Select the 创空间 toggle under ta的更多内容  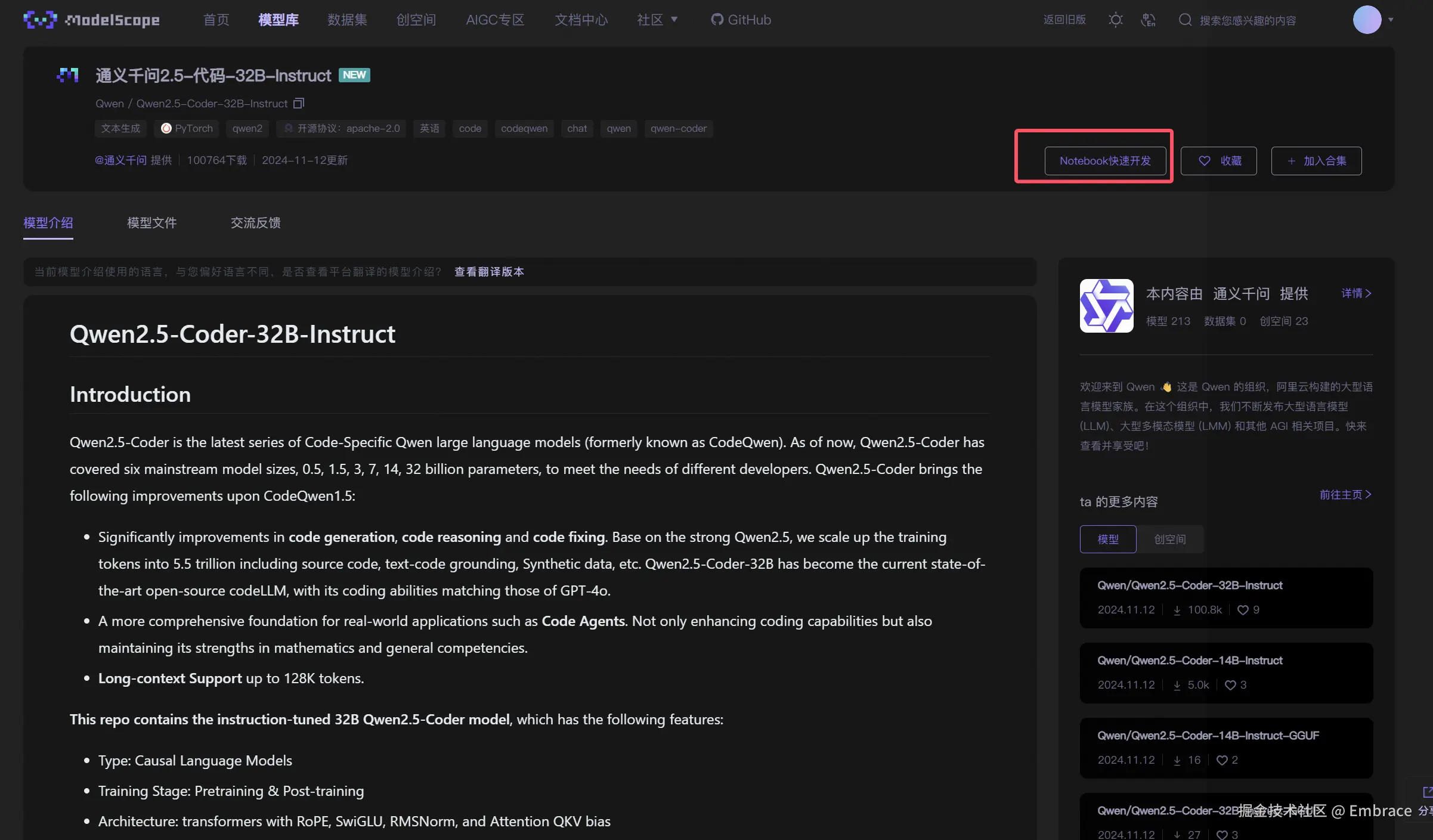pos(1169,539)
